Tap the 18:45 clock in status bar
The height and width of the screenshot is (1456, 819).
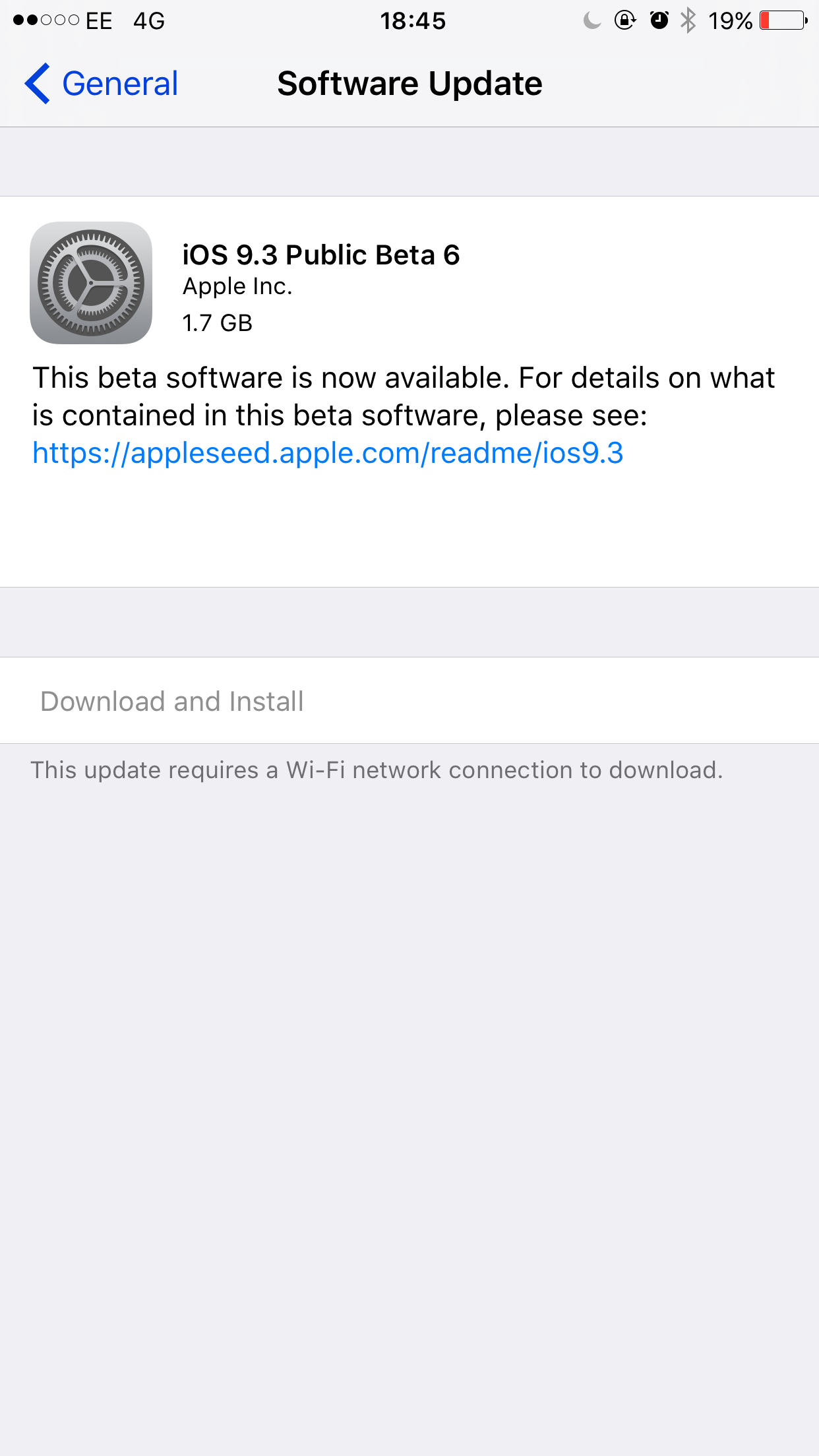413,21
